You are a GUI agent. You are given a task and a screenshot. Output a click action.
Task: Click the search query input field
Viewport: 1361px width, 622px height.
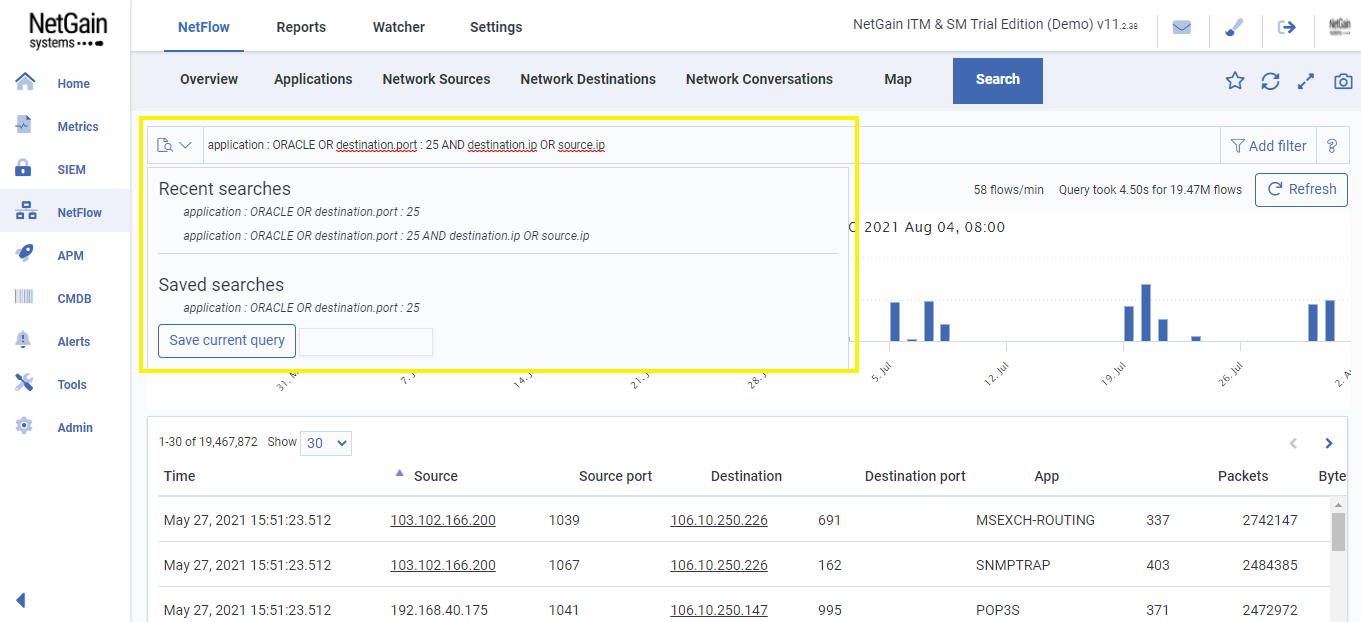point(710,145)
